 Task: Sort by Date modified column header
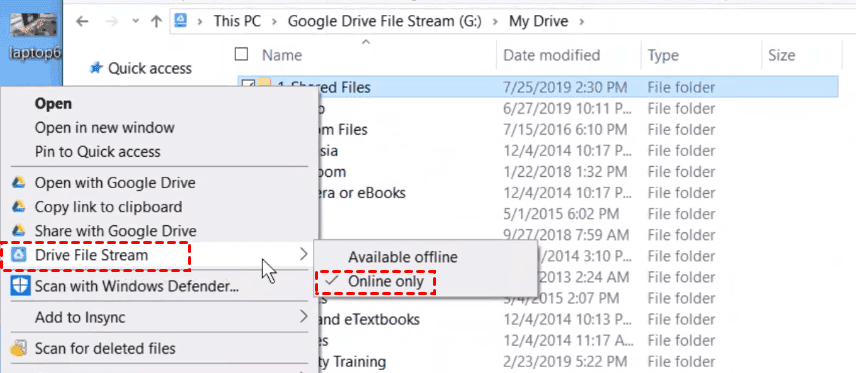(x=551, y=55)
